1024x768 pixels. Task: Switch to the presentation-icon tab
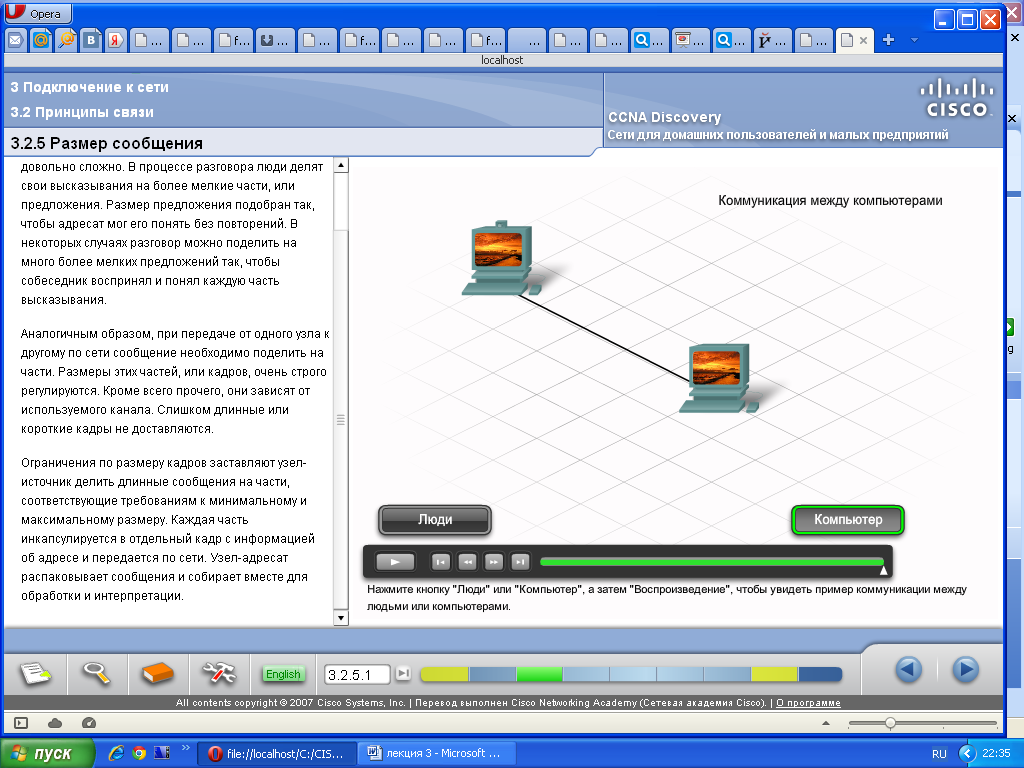point(690,40)
